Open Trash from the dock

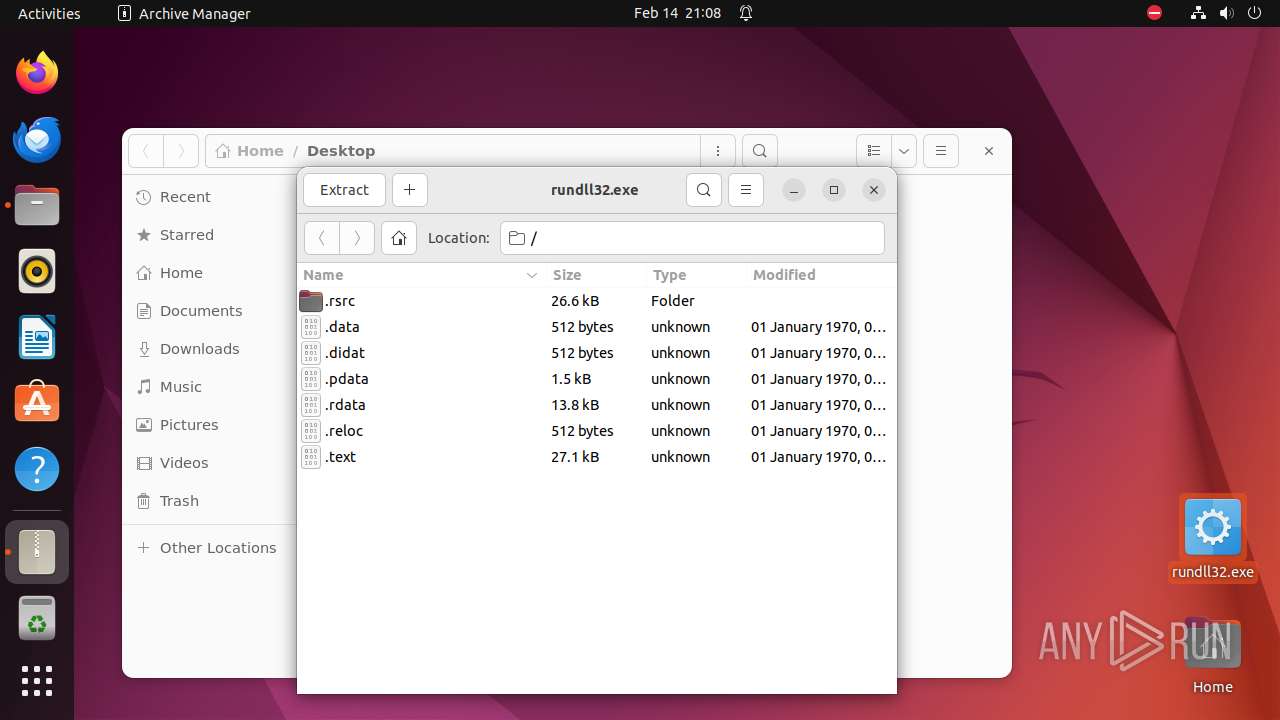[37, 618]
